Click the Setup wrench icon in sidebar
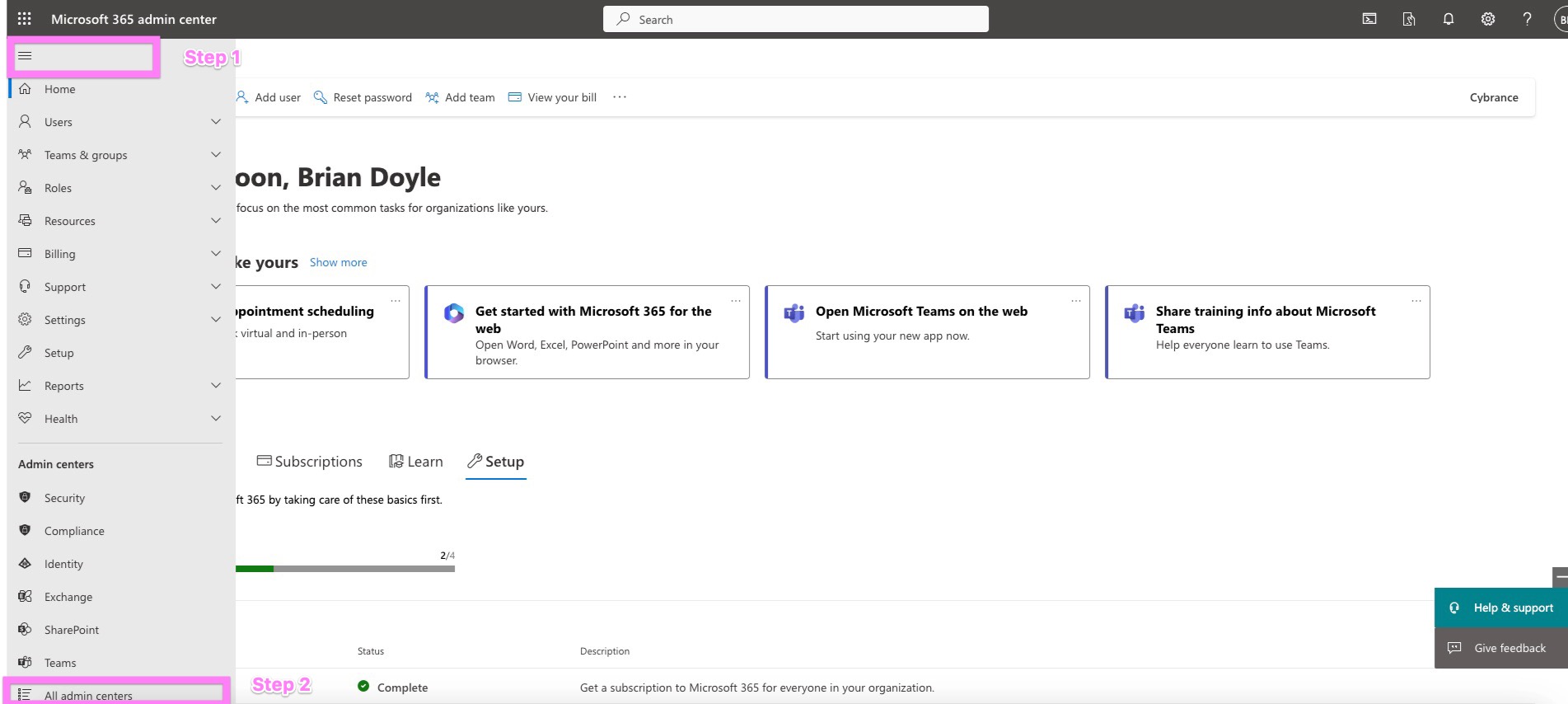Screen dimensions: 1568x704 pos(25,352)
